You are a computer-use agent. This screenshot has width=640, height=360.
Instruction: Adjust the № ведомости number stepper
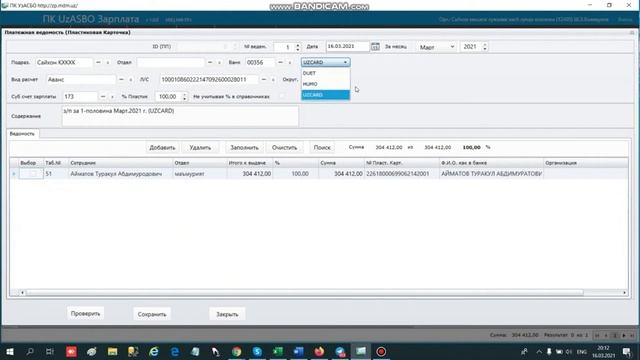tap(298, 47)
